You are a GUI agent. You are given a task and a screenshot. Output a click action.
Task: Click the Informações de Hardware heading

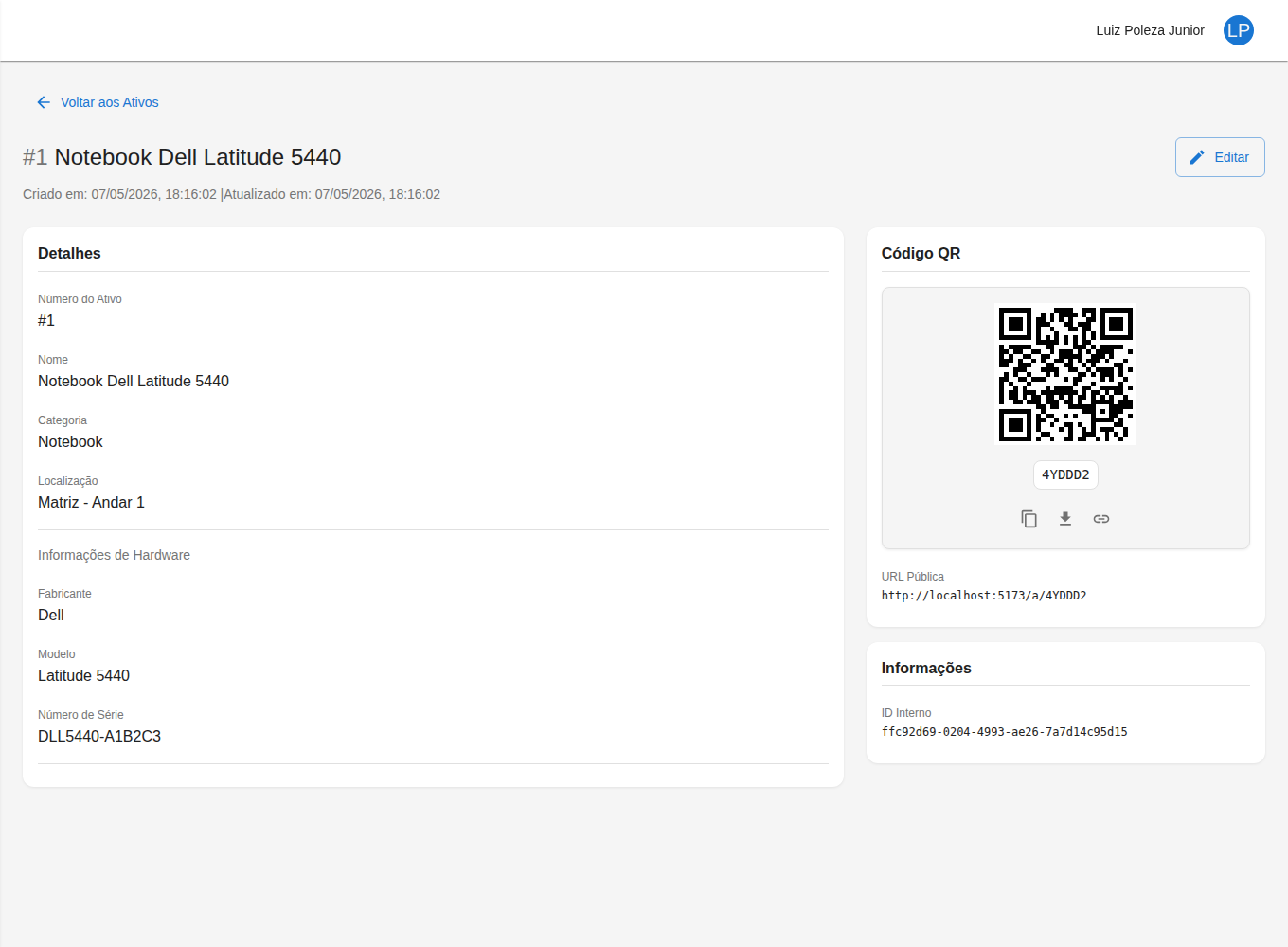[114, 555]
